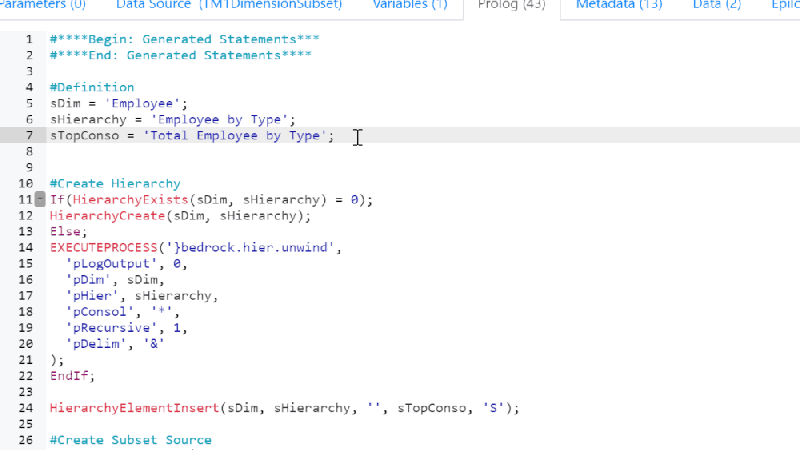Click the EndIf; keyword on line 22
This screenshot has height=450, width=800.
click(72, 376)
